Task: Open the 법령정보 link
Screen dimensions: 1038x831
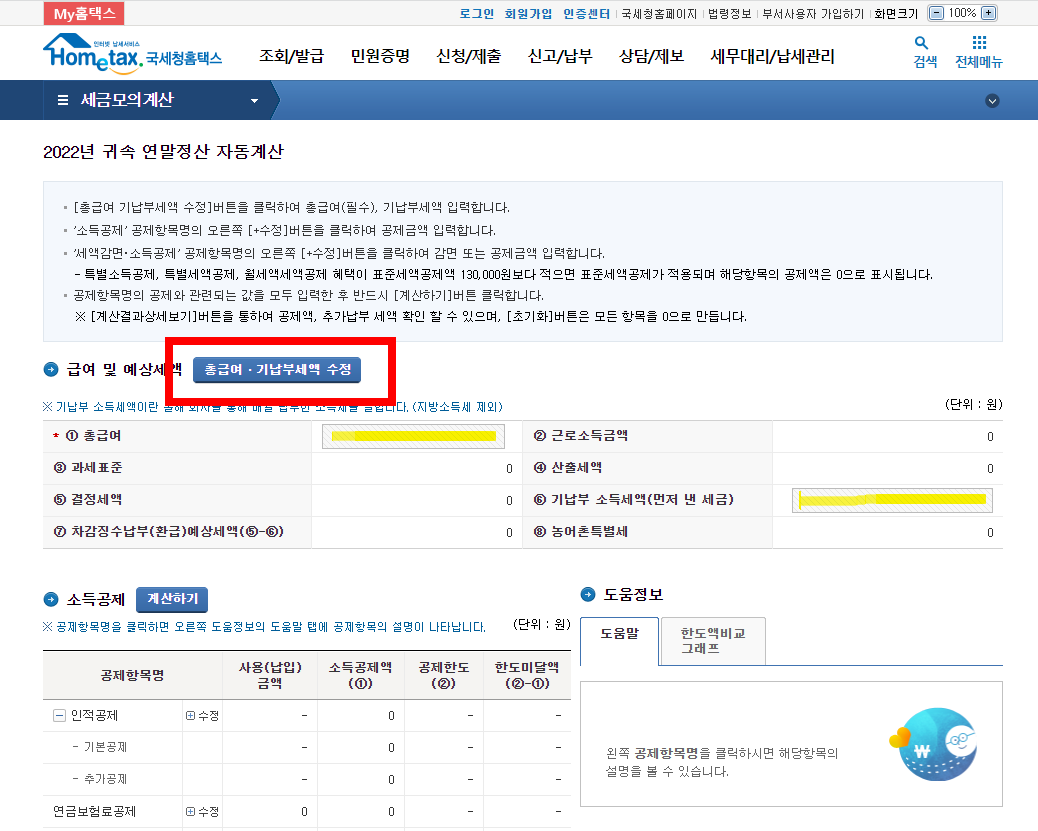Action: [730, 13]
